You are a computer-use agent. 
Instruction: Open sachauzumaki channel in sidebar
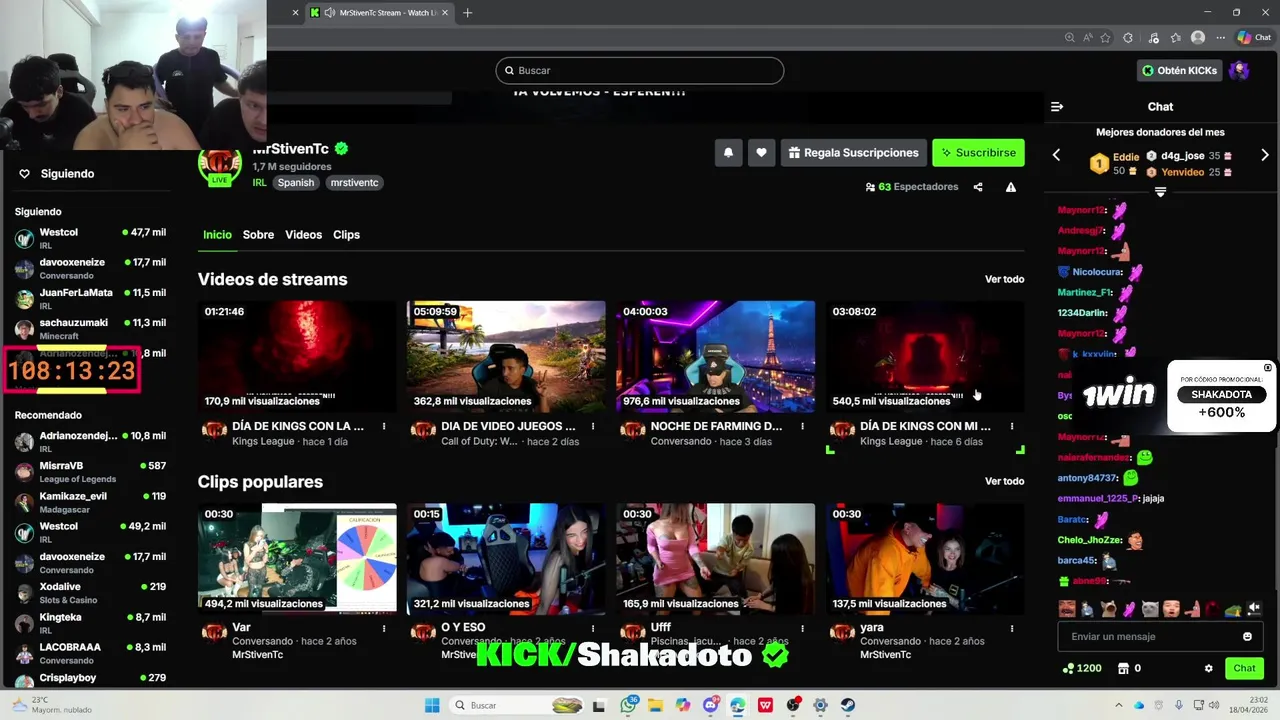click(x=90, y=329)
